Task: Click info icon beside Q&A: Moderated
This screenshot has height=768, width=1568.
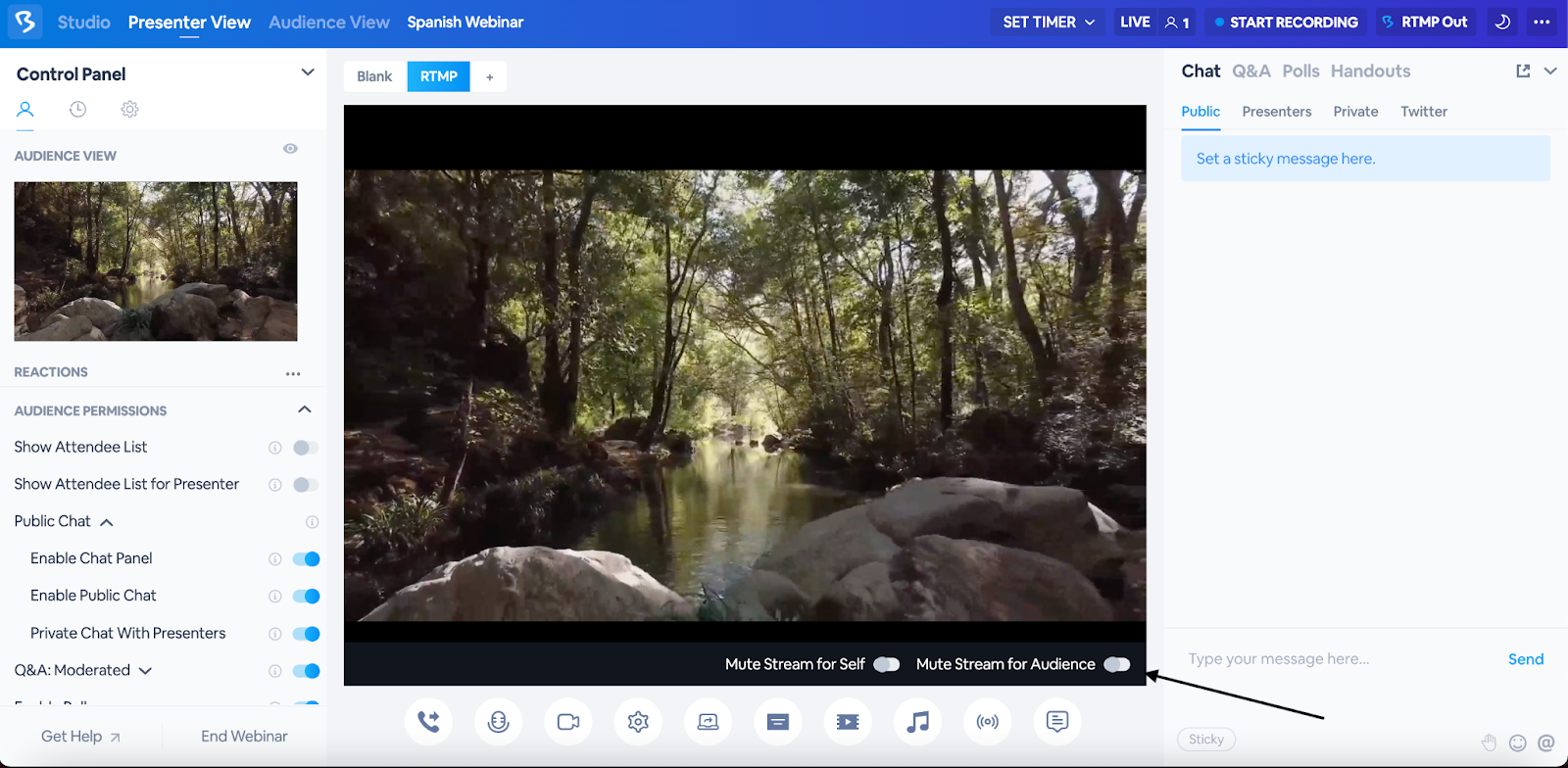Action: [x=275, y=671]
